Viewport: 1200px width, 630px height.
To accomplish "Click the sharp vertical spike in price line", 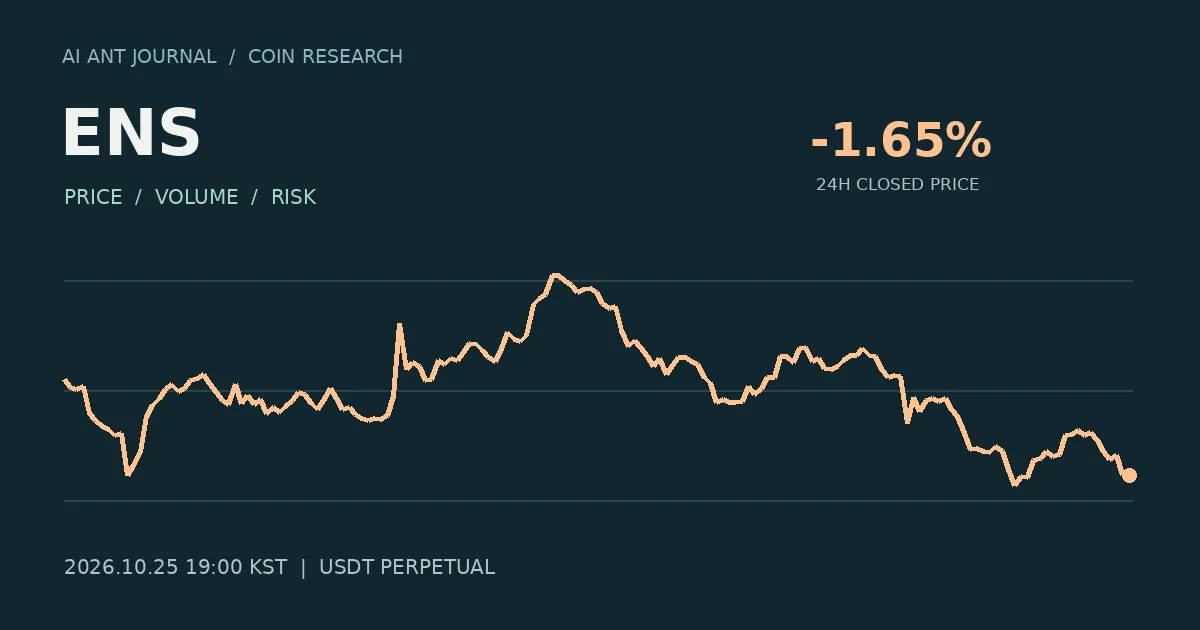I will [x=399, y=325].
